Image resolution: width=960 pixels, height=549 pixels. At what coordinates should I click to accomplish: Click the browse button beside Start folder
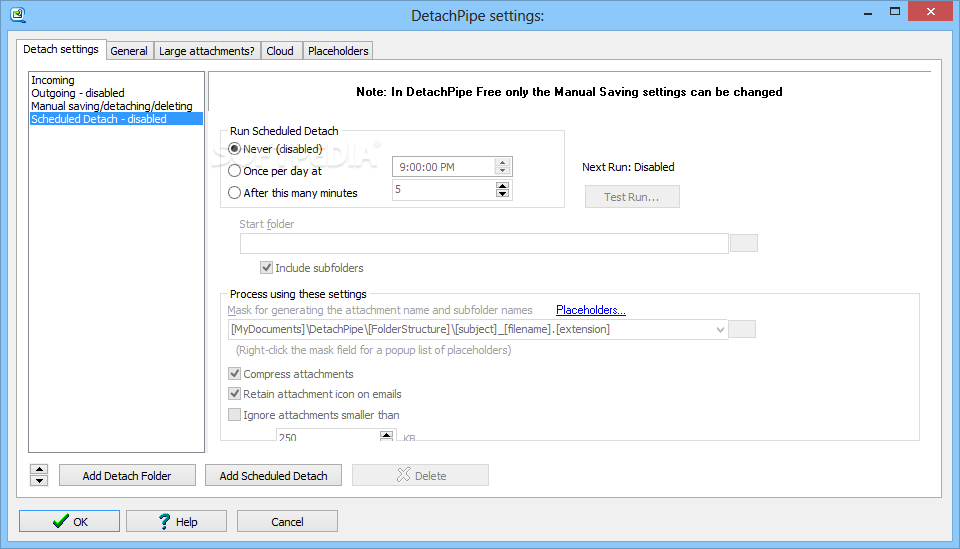click(744, 243)
